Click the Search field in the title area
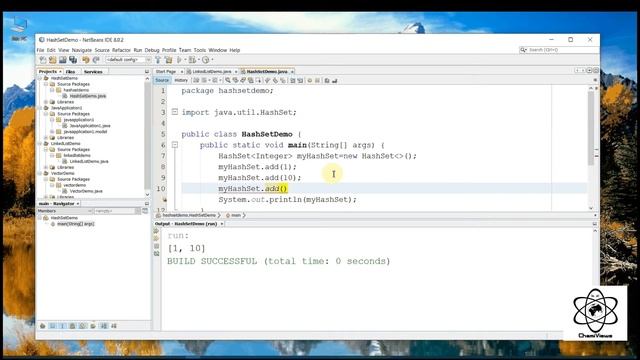The image size is (640, 360). (559, 50)
